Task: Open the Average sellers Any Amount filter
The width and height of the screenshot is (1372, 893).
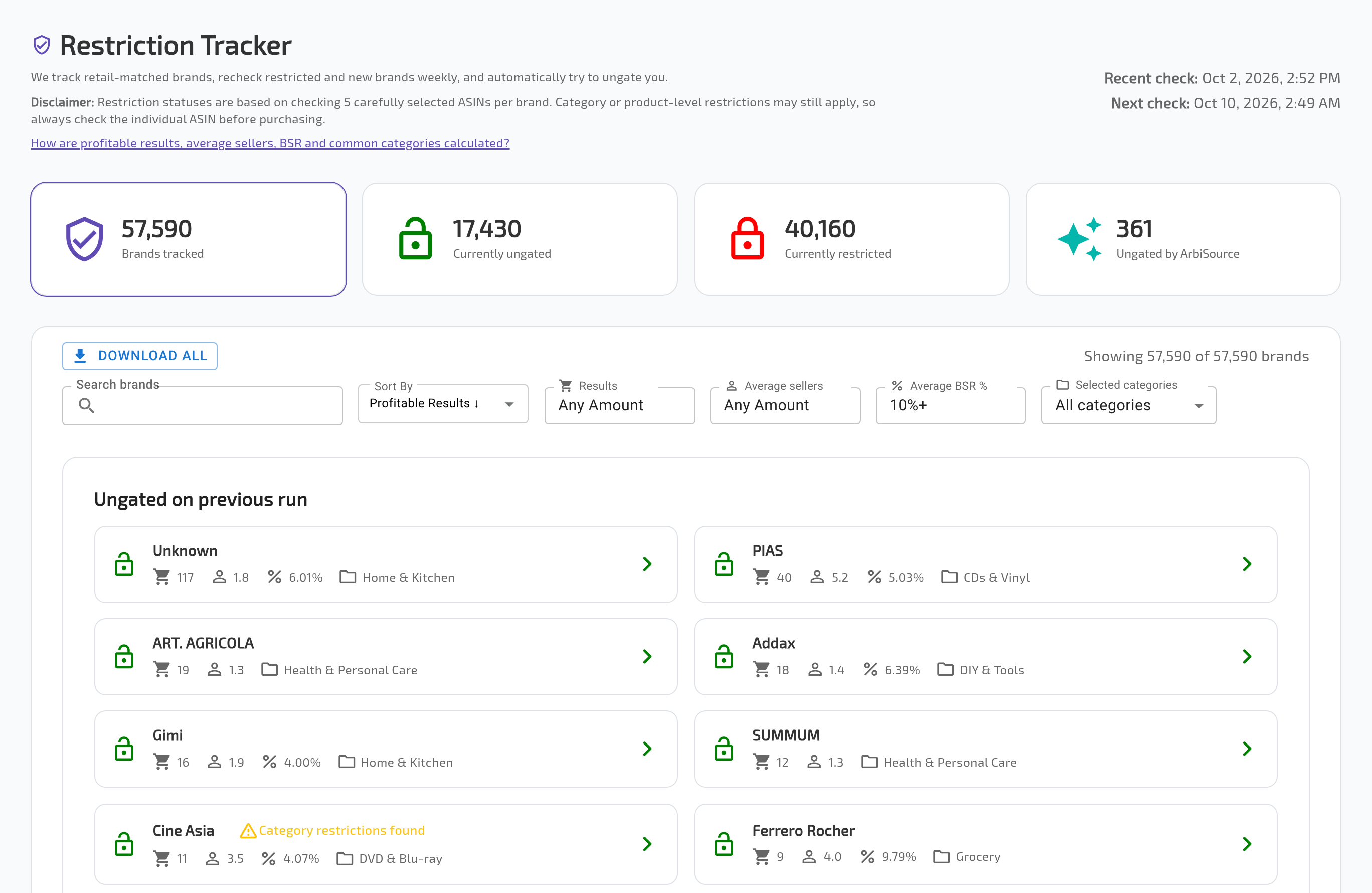Action: click(x=785, y=405)
